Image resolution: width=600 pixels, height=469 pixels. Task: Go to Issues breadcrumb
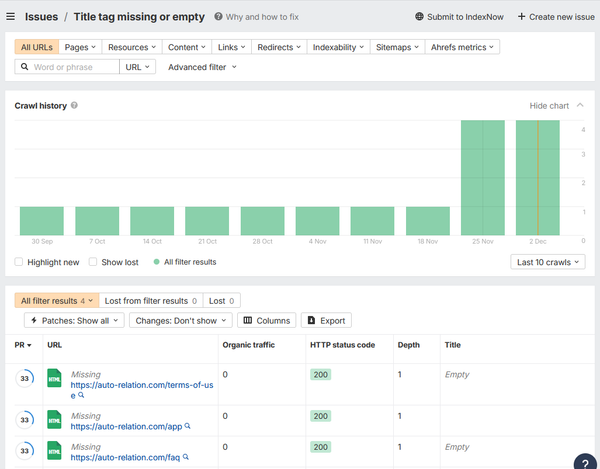point(41,17)
